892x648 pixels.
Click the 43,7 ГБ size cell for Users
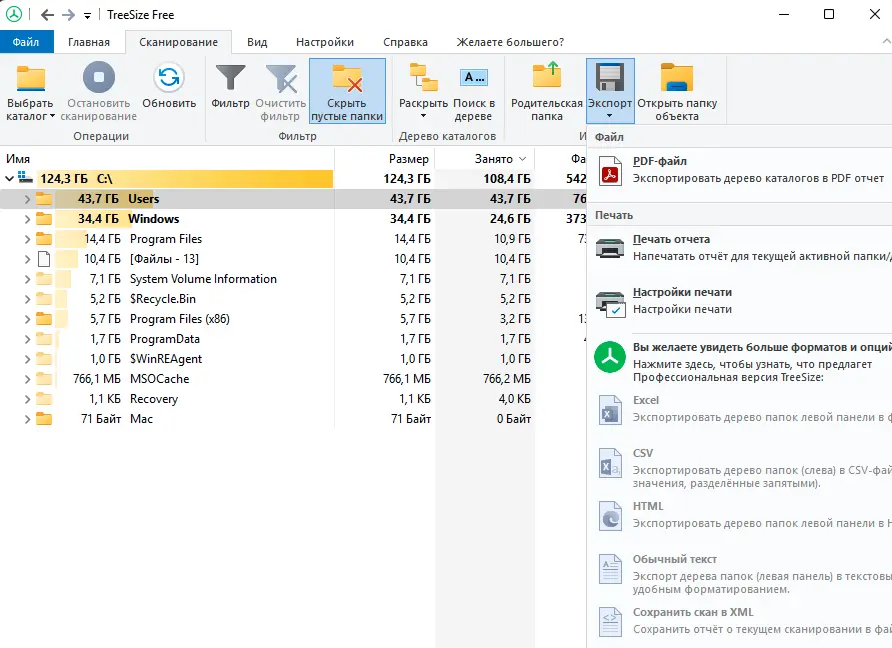pyautogui.click(x=410, y=199)
